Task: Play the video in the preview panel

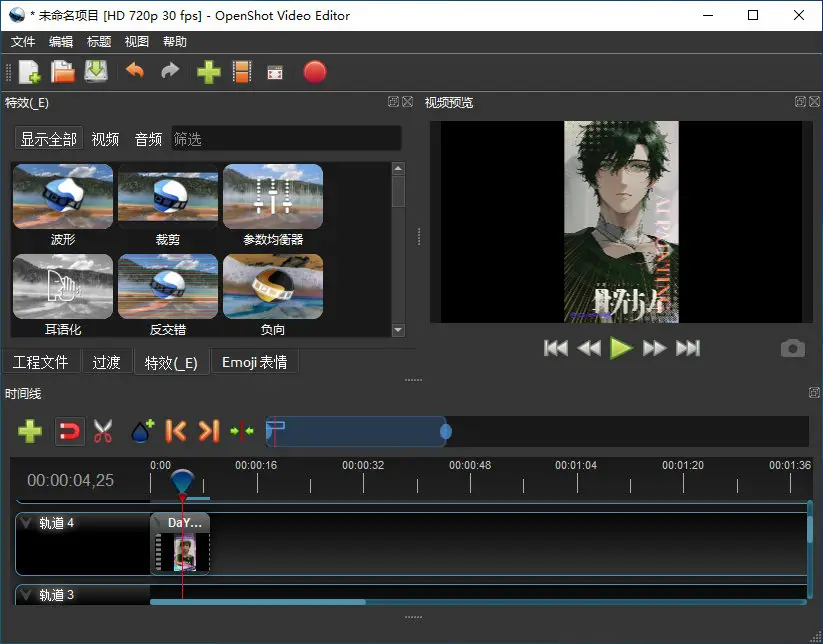Action: pyautogui.click(x=621, y=348)
